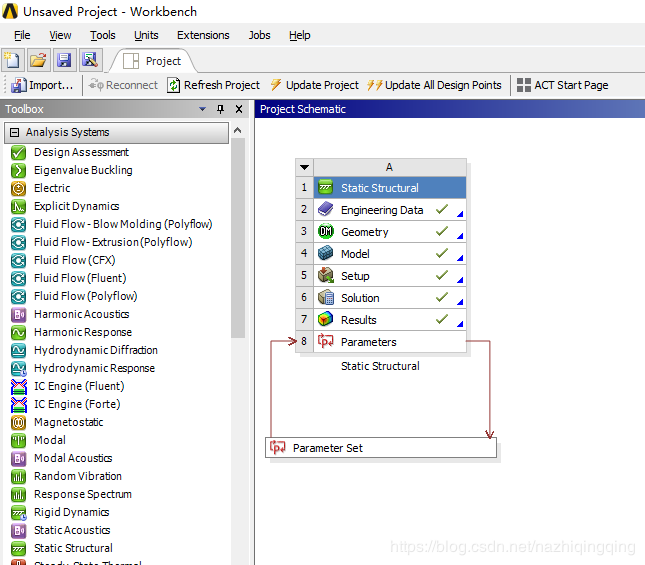Click the Toolbox scrollbar up arrow

(238, 130)
